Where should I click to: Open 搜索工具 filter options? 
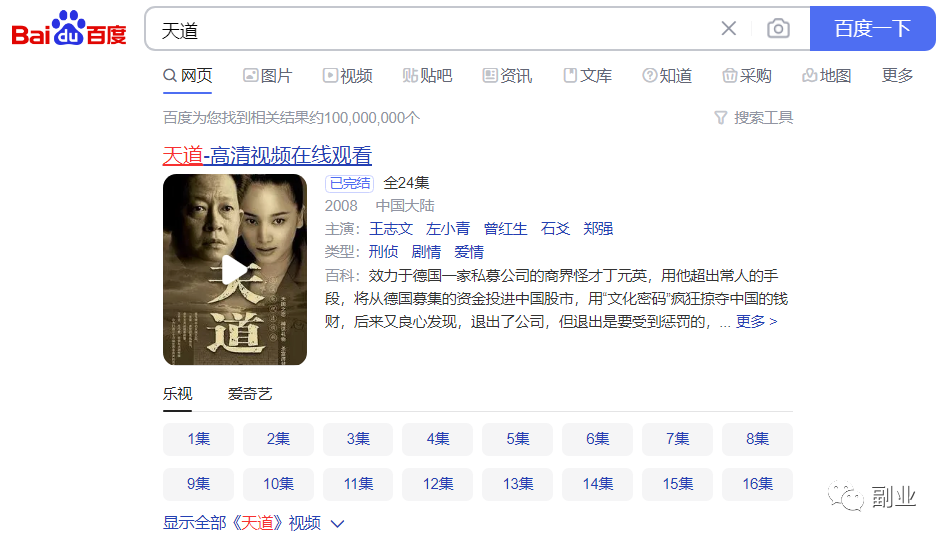click(754, 118)
